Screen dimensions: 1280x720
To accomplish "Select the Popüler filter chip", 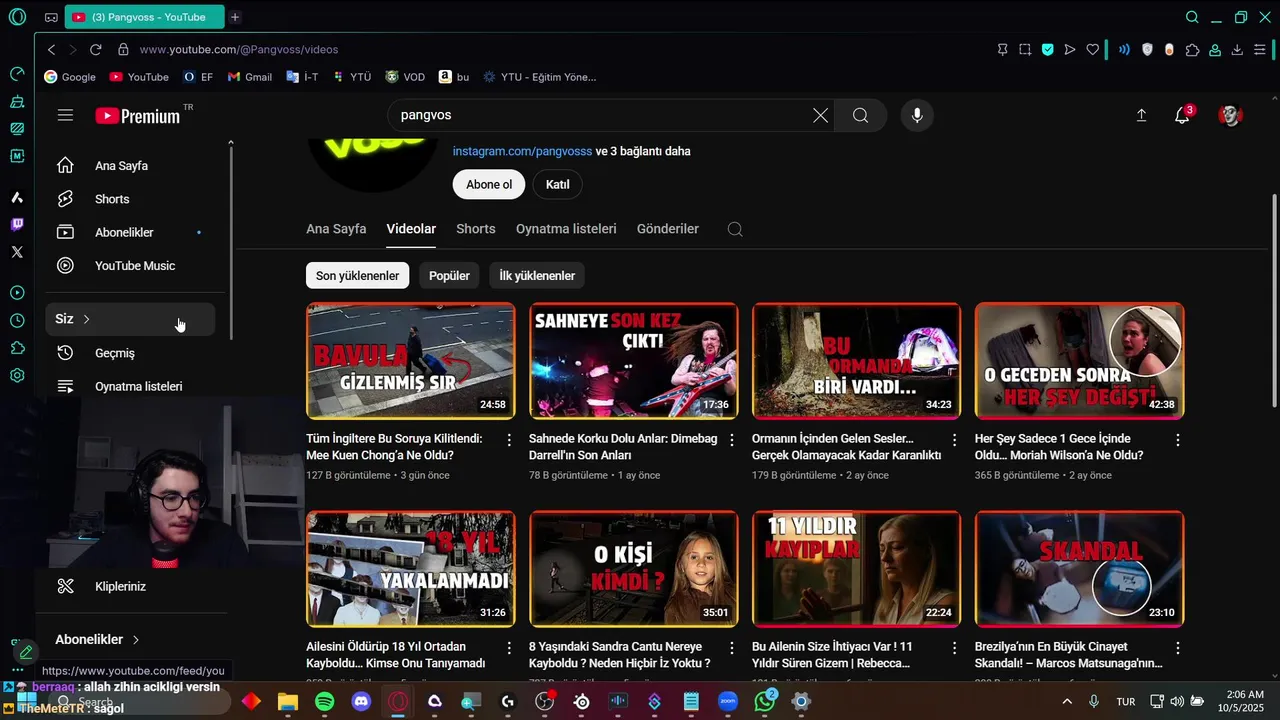I will pos(449,276).
